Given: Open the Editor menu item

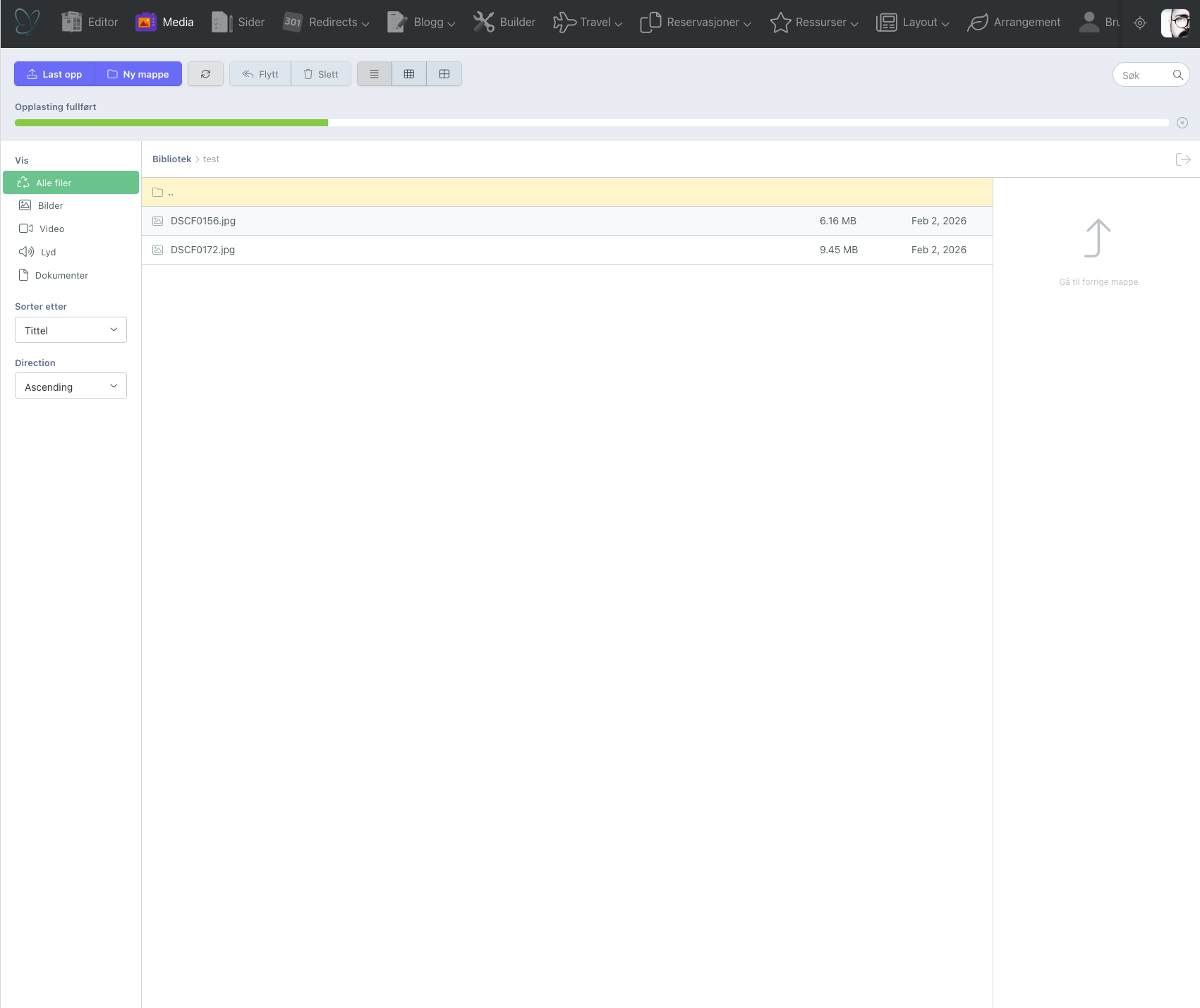Looking at the screenshot, I should [90, 23].
